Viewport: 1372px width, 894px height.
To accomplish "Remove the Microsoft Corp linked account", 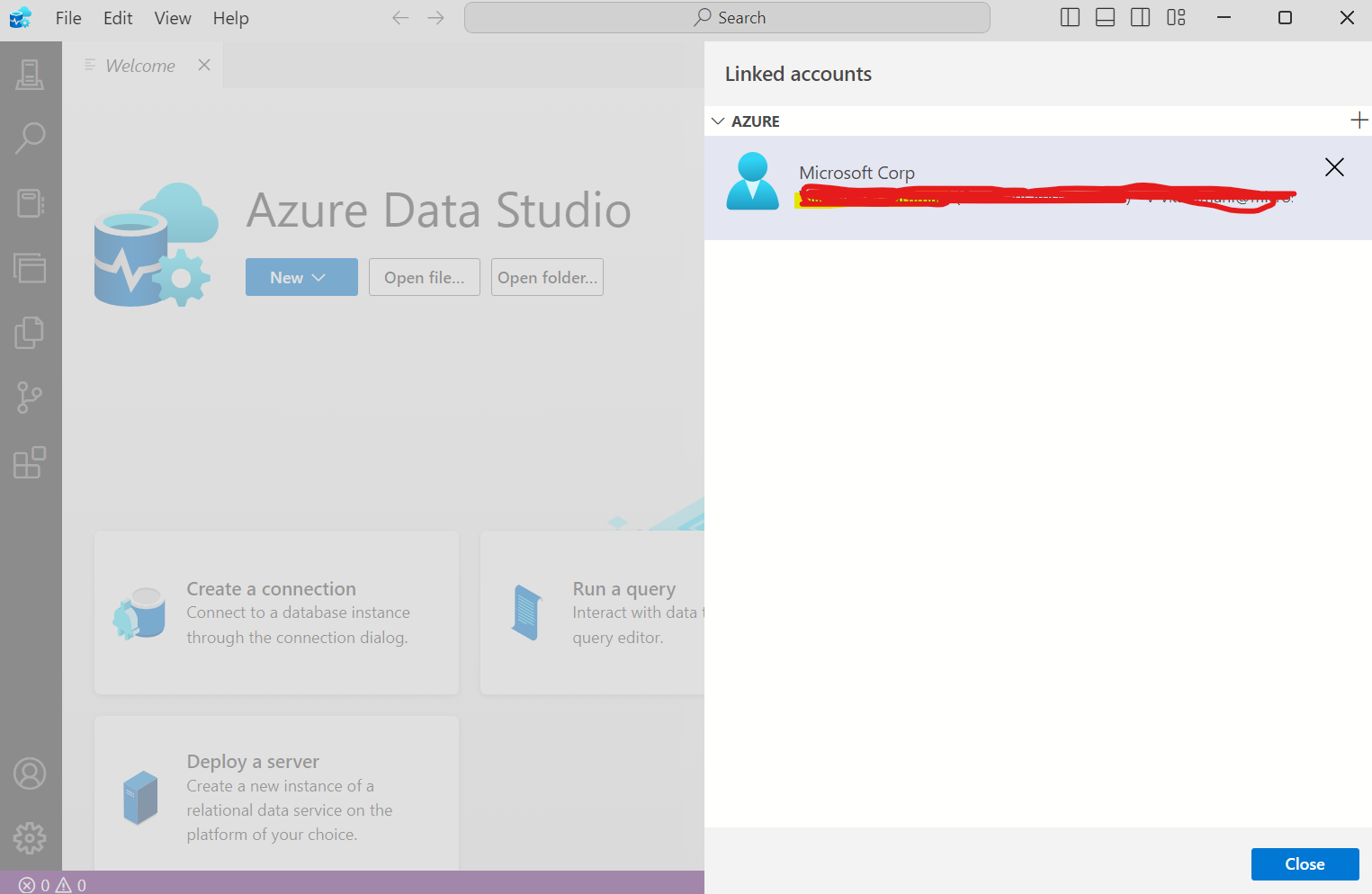I will pyautogui.click(x=1334, y=167).
